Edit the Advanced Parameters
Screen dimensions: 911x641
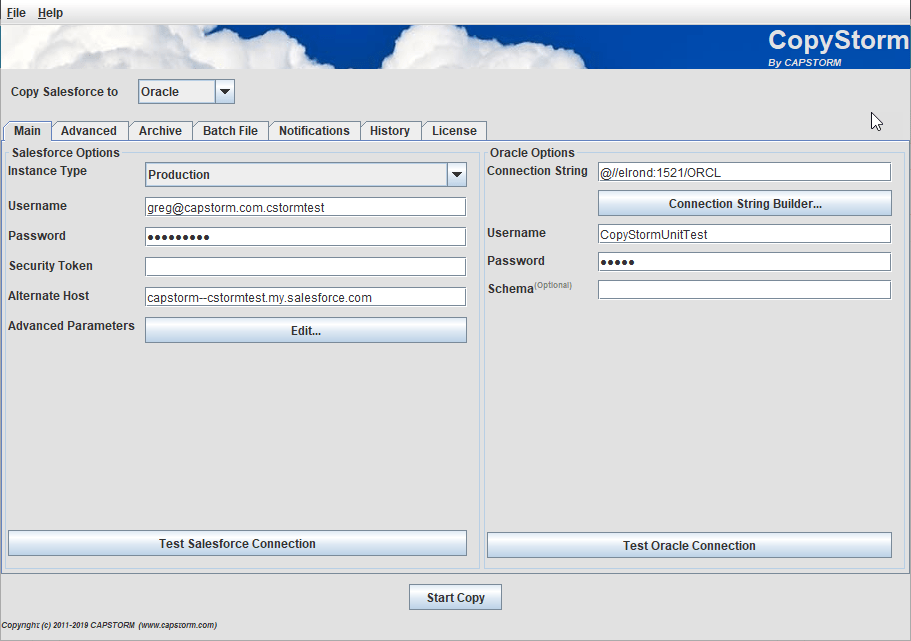305,330
